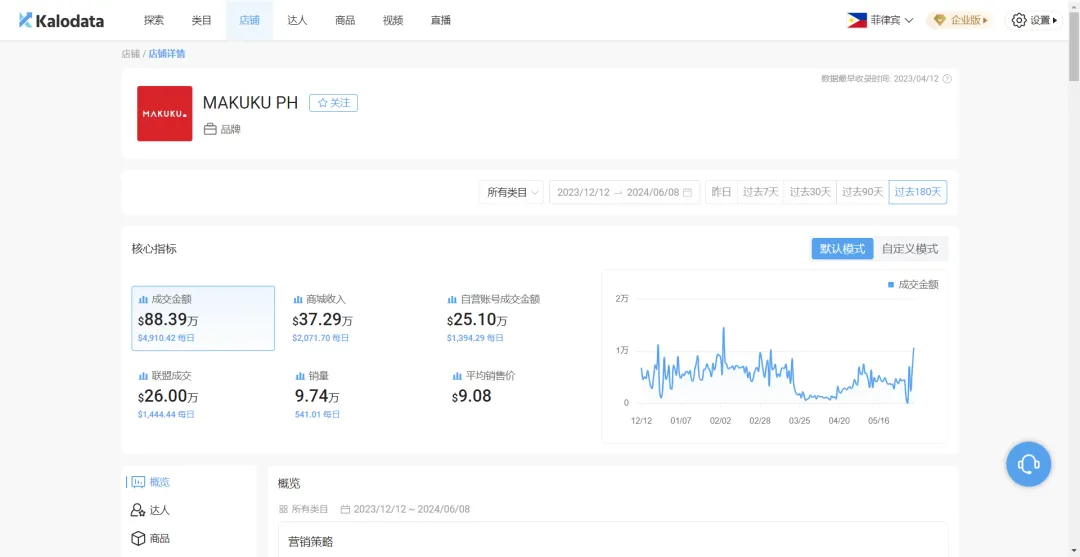Open the 直播 navigation tab
Screen dimensions: 1080x557
[441, 21]
